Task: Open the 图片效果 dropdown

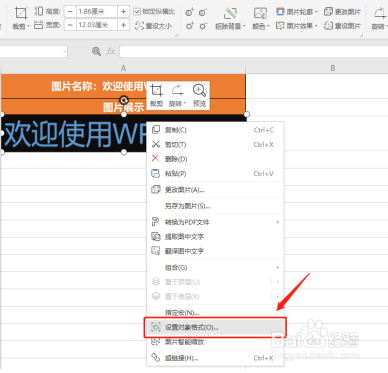Action: (x=296, y=26)
